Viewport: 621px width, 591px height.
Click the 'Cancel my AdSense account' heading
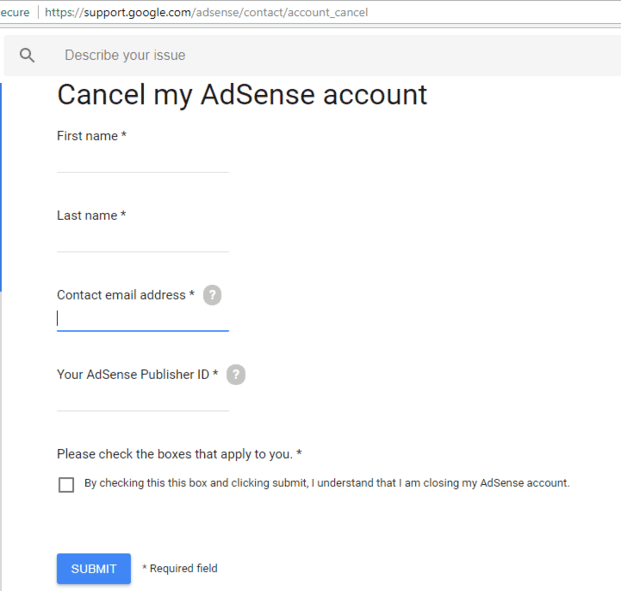(242, 95)
